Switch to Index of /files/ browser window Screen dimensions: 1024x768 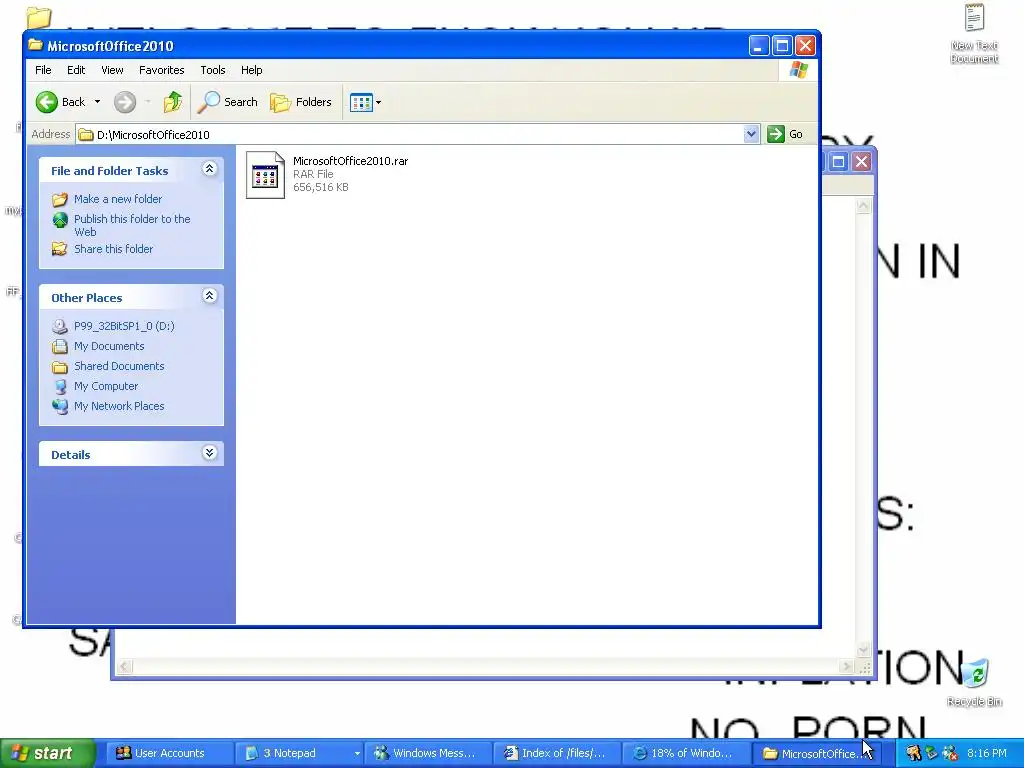pos(556,753)
